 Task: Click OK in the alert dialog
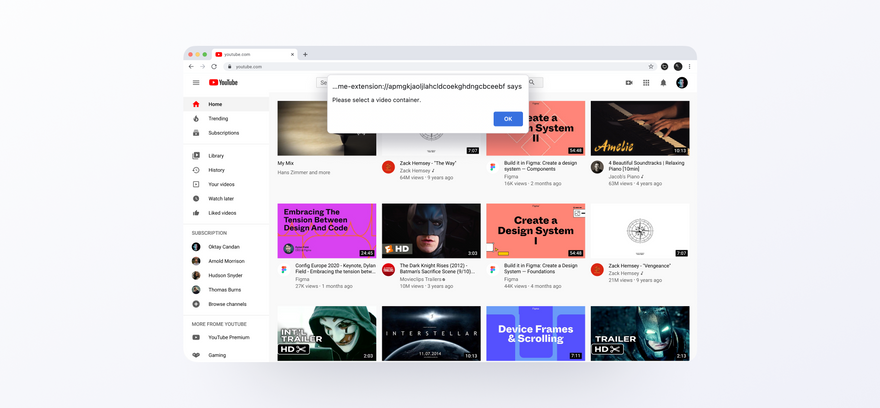508,119
